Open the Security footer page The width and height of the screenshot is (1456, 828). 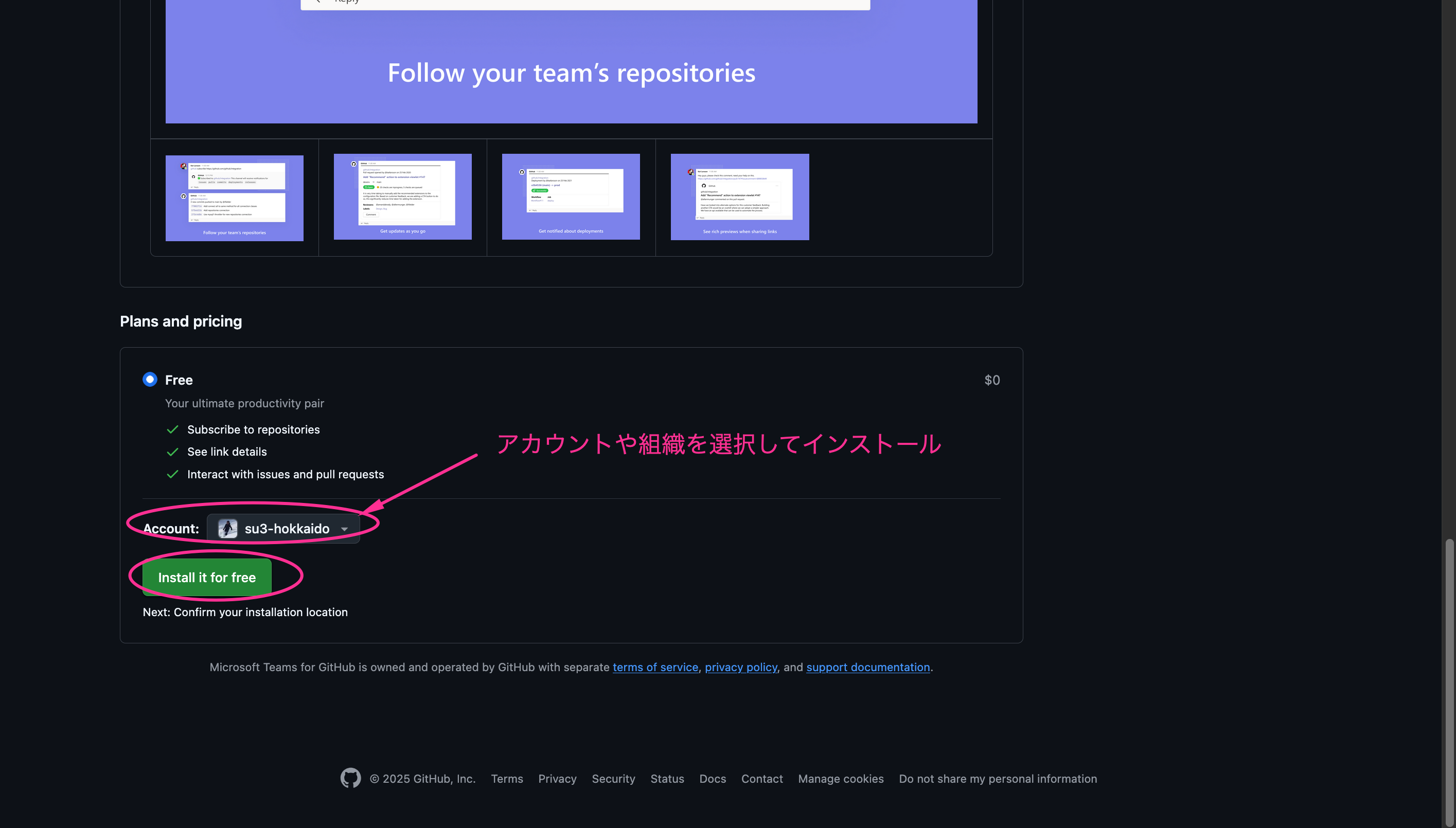coord(613,779)
